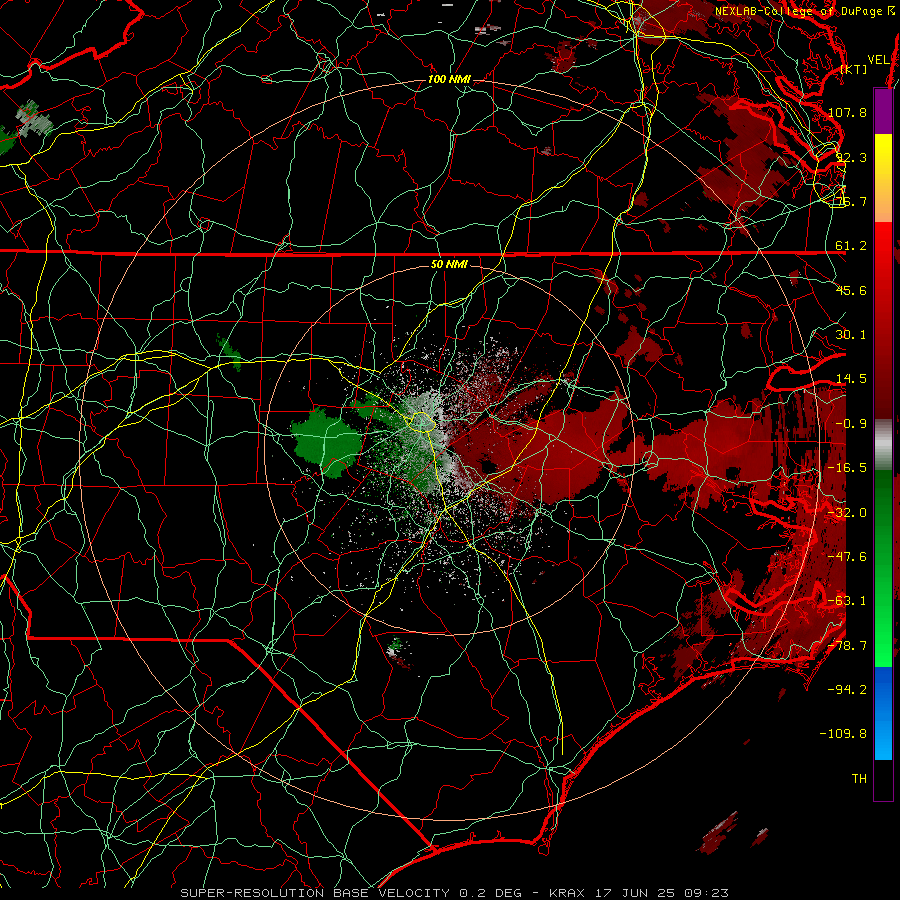The image size is (900, 900).
Task: Click the VEL legend heading
Action: coord(878,60)
